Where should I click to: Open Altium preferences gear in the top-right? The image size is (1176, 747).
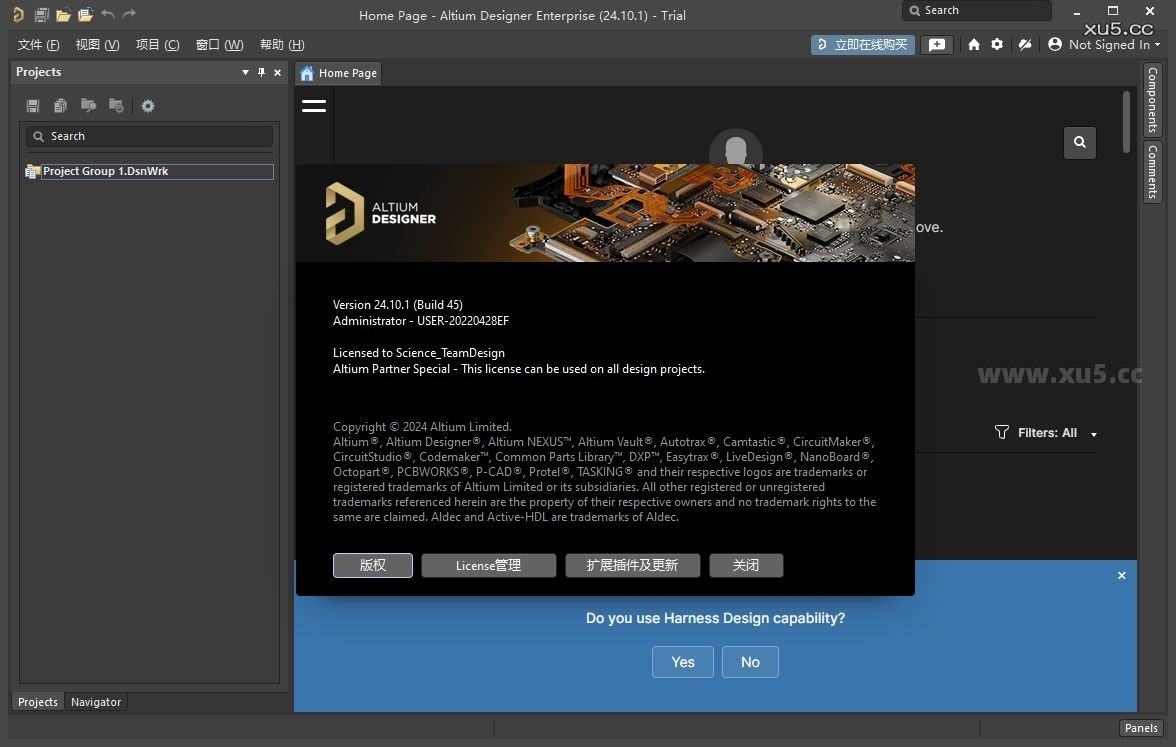point(996,44)
